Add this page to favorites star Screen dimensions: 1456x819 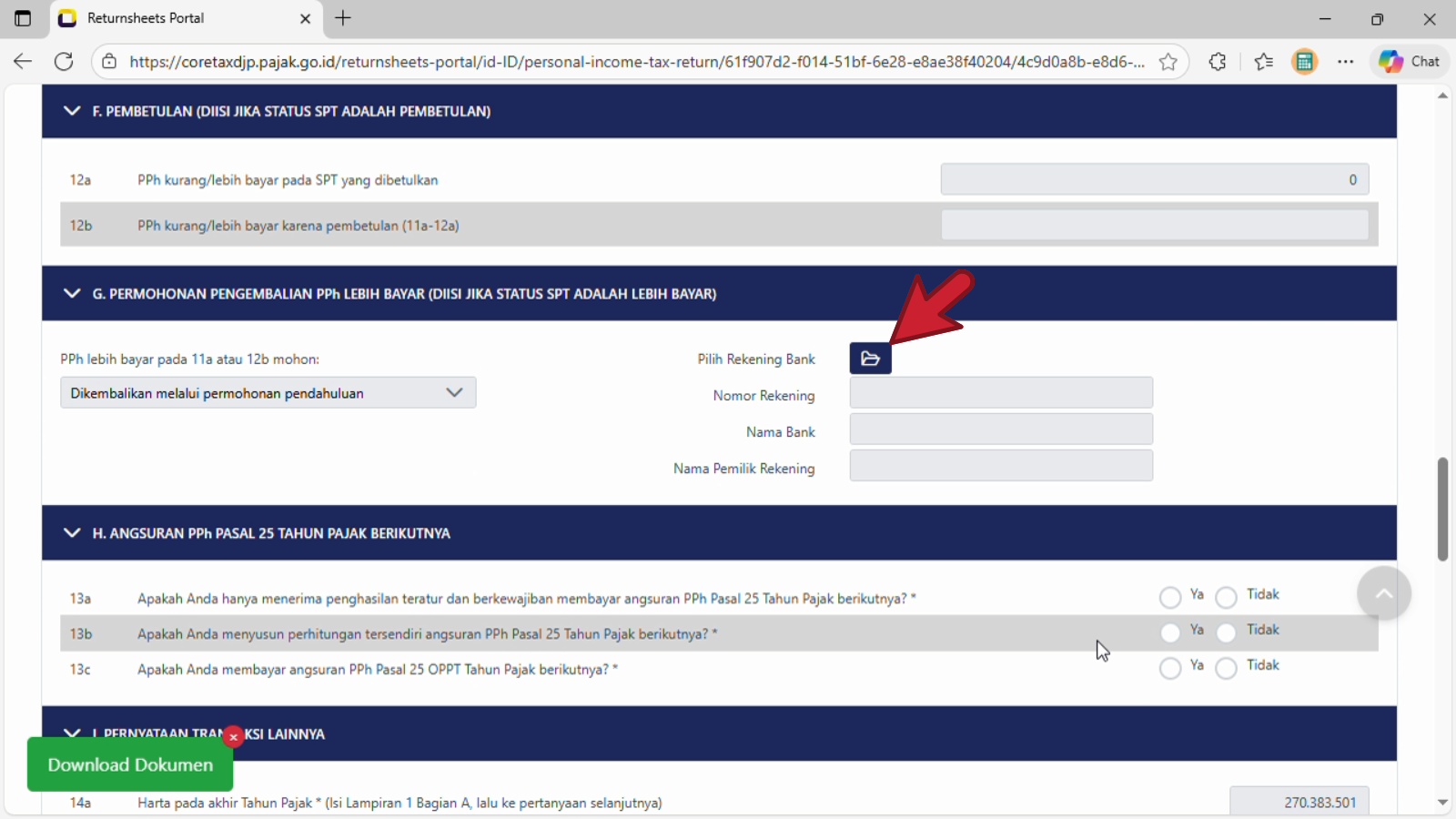click(1168, 62)
